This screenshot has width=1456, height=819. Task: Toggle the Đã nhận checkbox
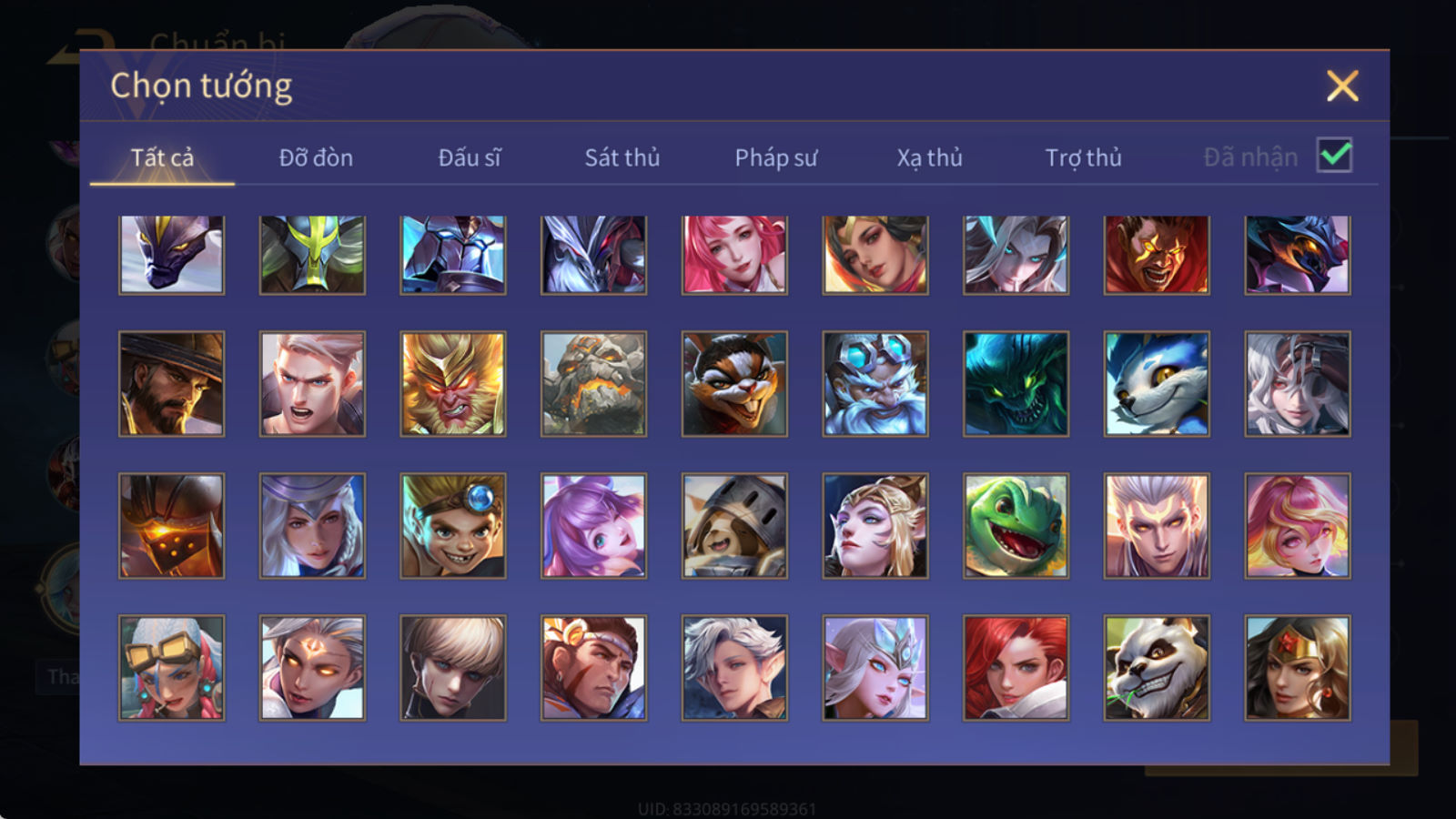(x=1334, y=156)
